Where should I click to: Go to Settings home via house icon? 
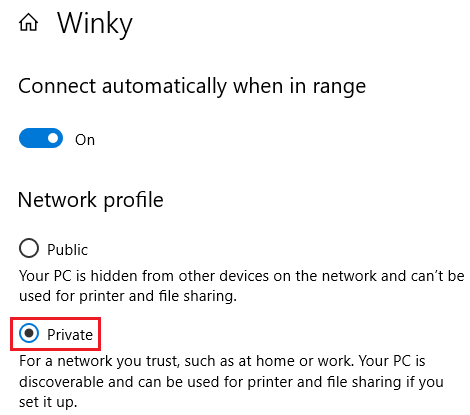(28, 23)
